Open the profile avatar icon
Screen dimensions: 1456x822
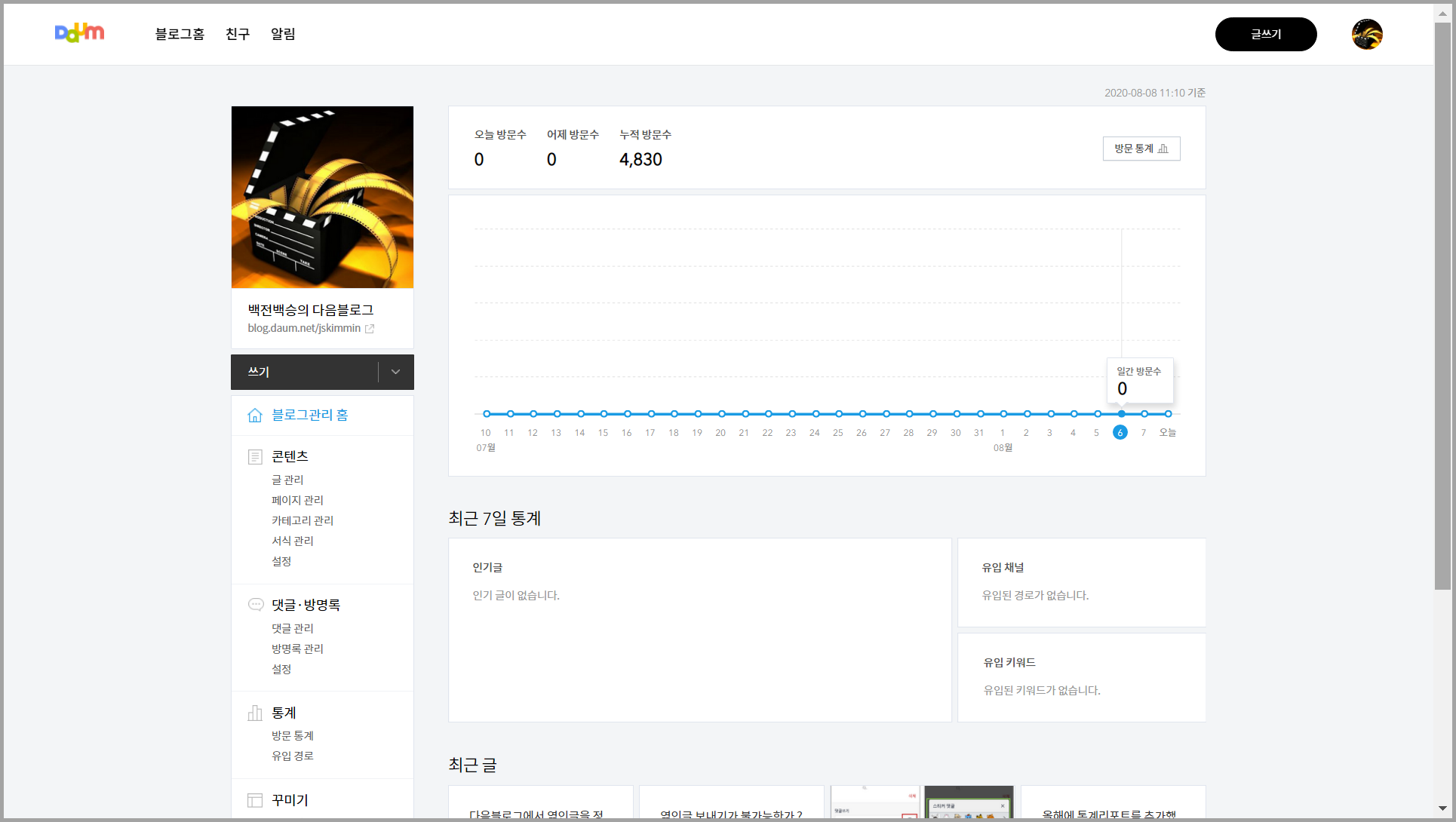[x=1366, y=35]
